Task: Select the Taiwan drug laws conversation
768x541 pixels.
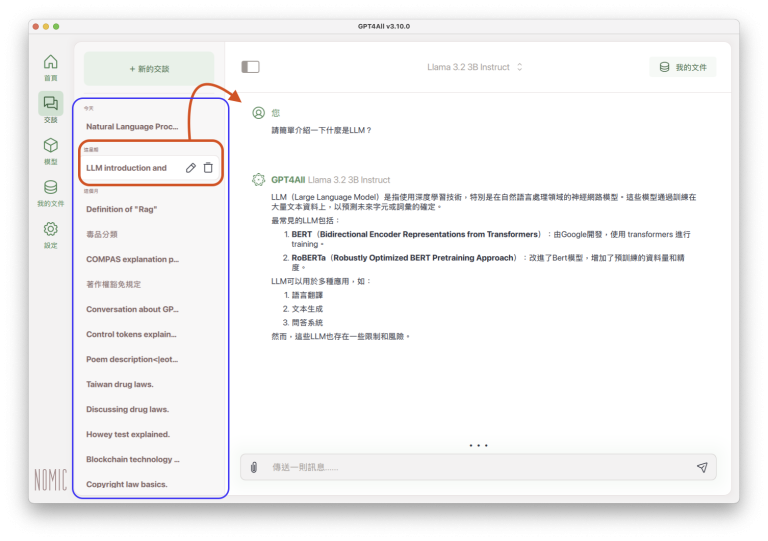Action: click(x=120, y=384)
